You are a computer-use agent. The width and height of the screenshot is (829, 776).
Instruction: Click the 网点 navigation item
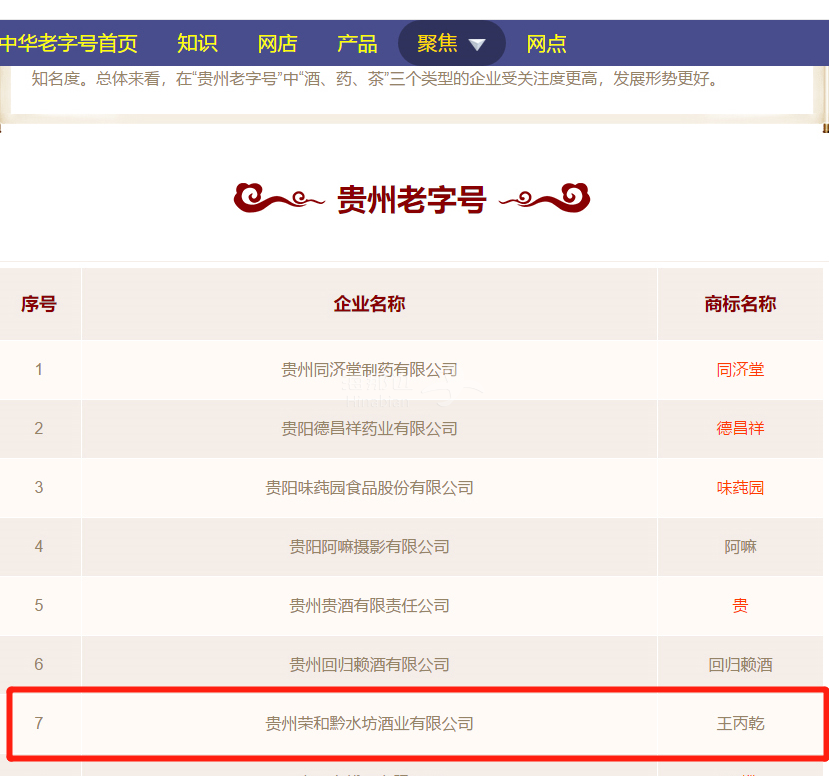[x=546, y=44]
